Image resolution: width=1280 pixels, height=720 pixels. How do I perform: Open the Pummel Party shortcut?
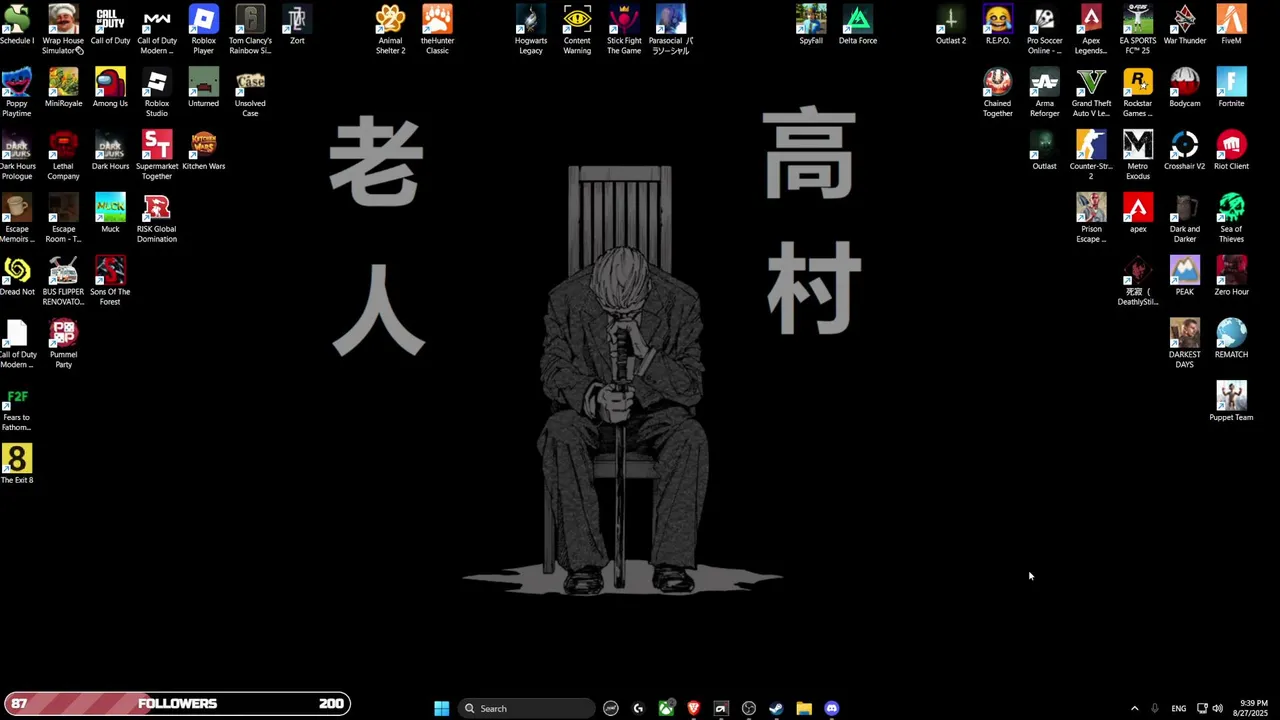63,345
